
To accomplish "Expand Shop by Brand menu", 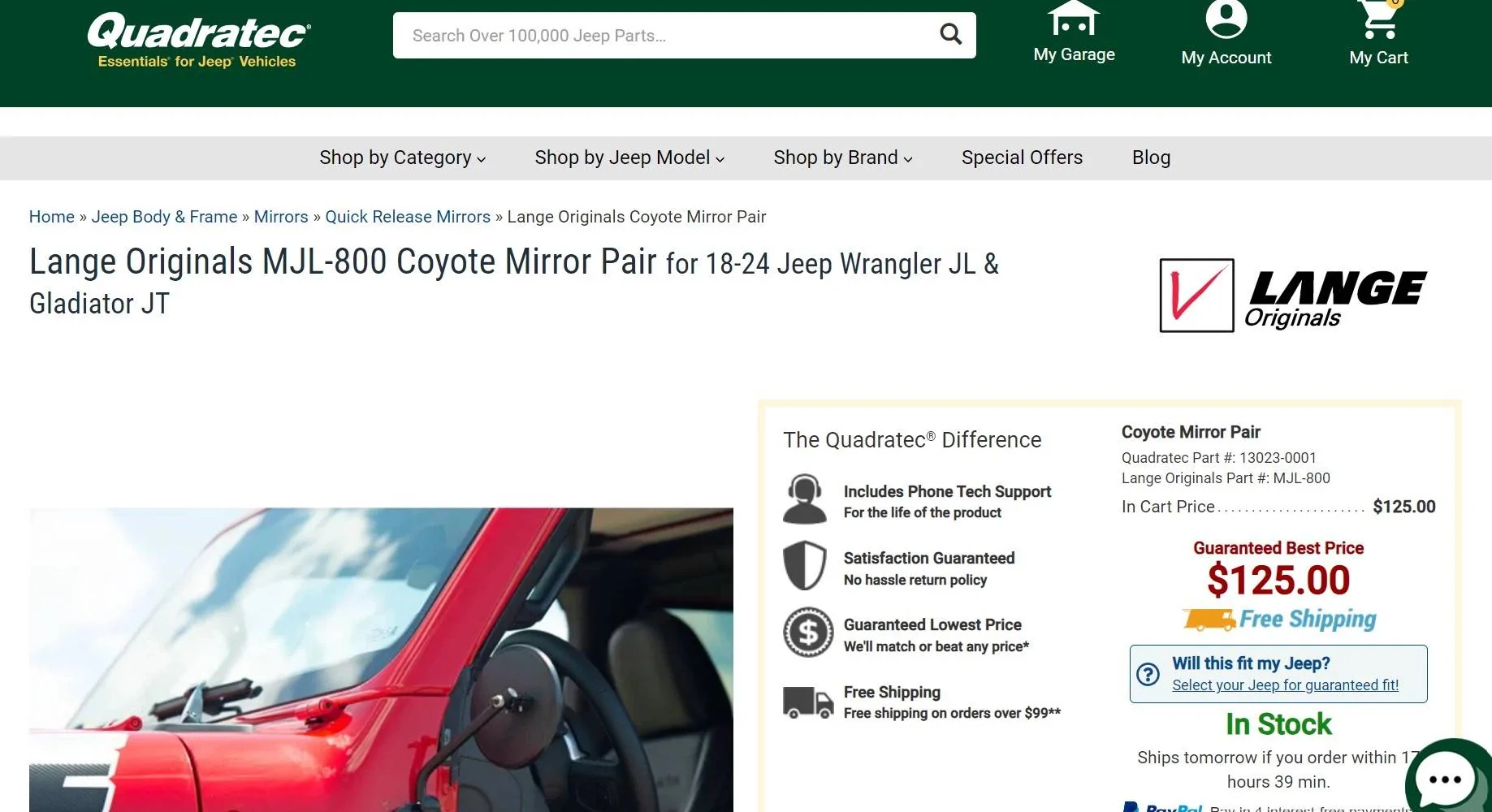I will click(843, 158).
